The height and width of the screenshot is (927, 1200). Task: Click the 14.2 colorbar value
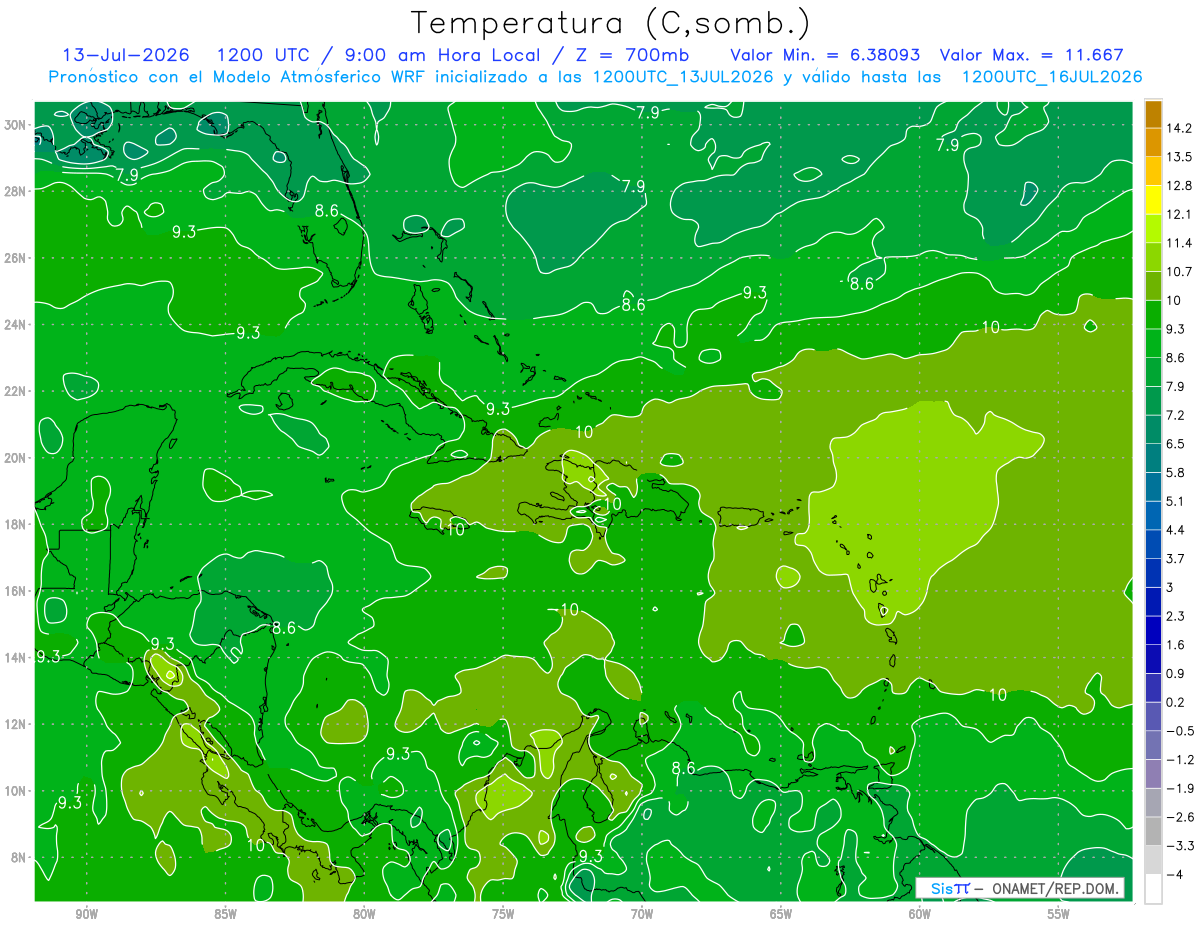[x=1180, y=128]
